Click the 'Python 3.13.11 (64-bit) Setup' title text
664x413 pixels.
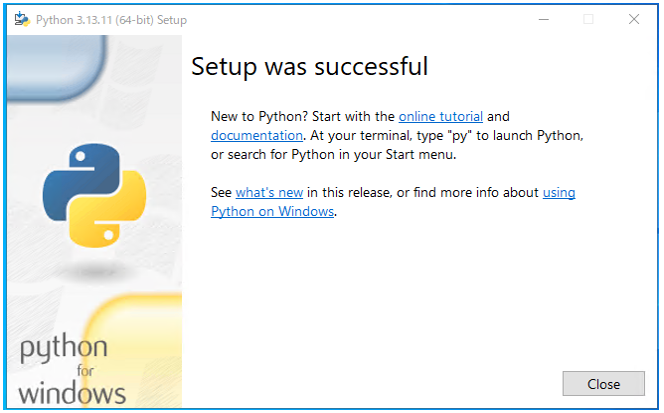click(x=111, y=20)
